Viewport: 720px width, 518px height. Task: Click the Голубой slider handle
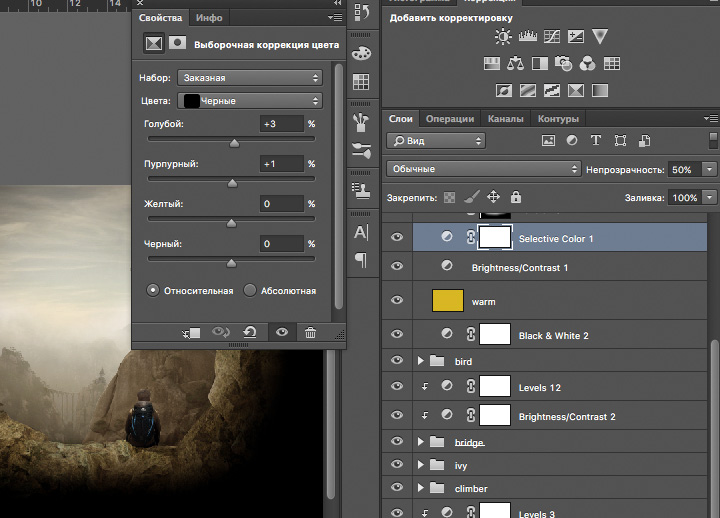(x=234, y=143)
